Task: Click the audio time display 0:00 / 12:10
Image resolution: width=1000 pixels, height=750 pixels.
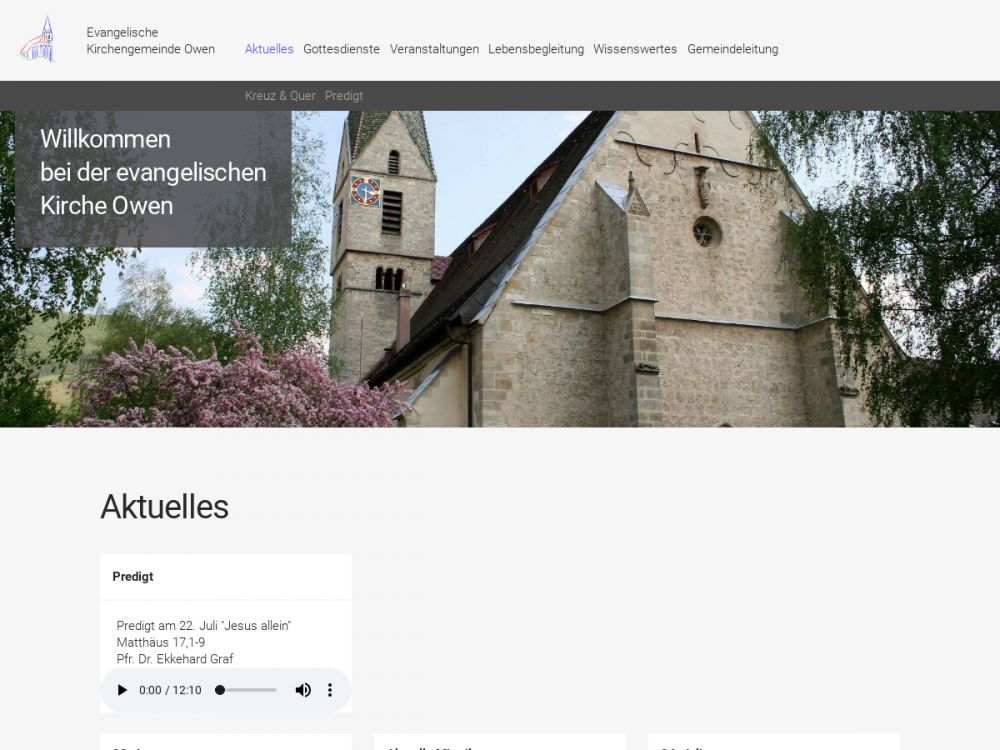Action: point(170,690)
